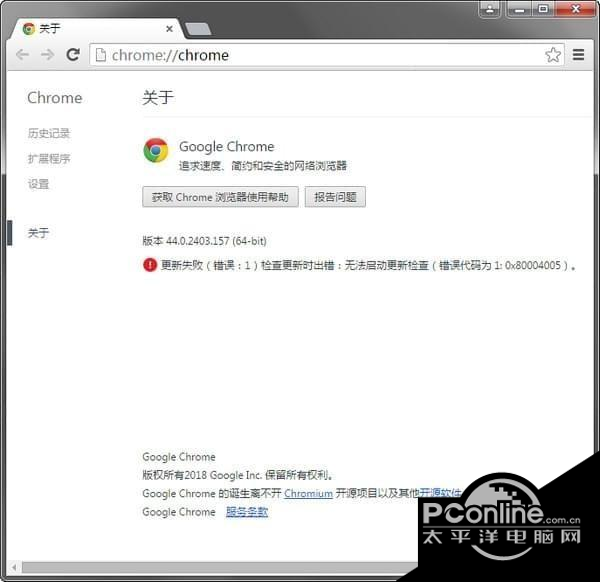This screenshot has height=582, width=600.
Task: Open 扩展程序 in the sidebar
Action: (49, 158)
